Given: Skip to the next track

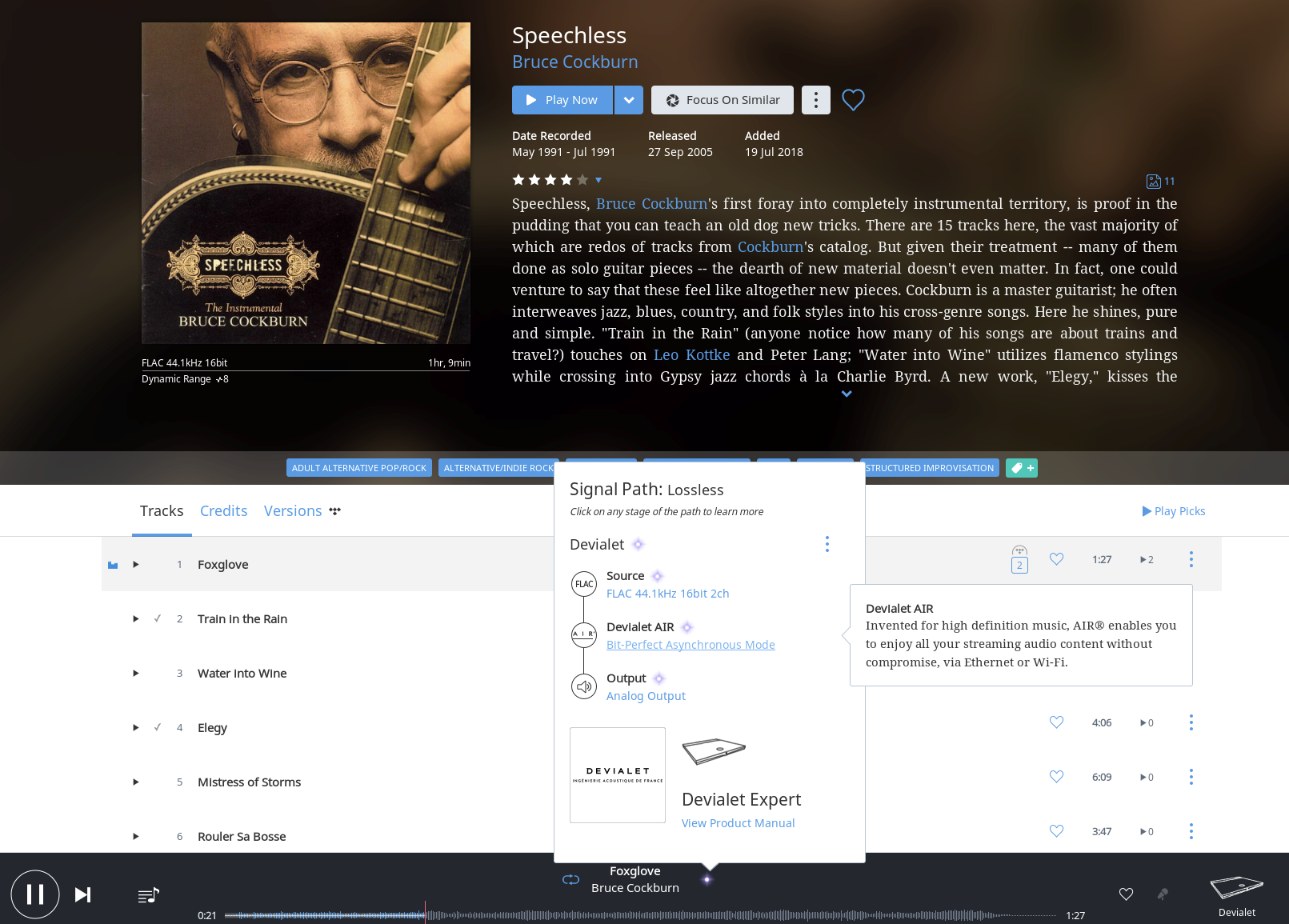Looking at the screenshot, I should point(82,894).
